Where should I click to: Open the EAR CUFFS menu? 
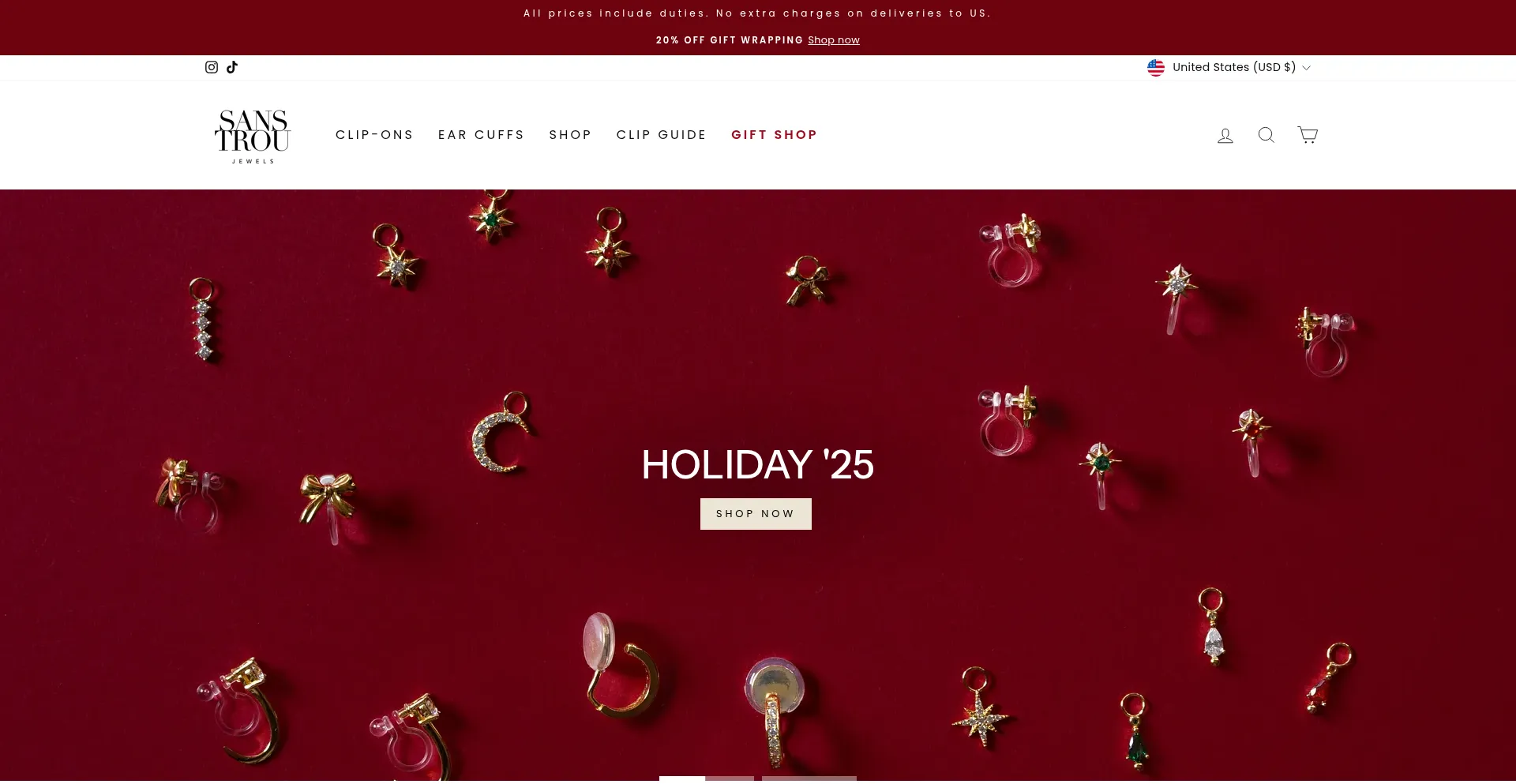481,135
